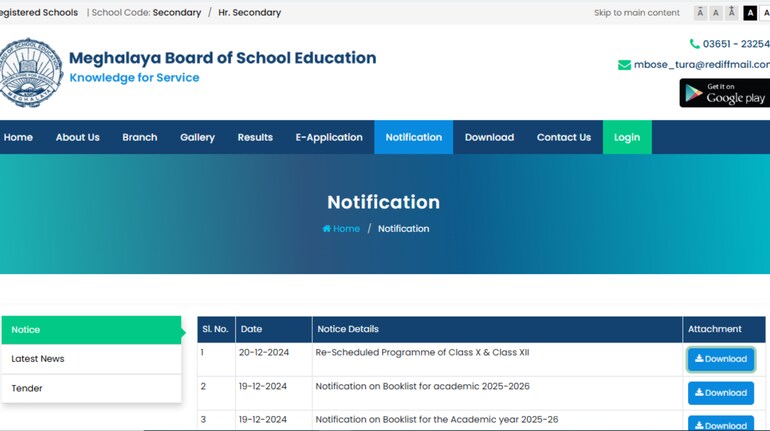Image resolution: width=770 pixels, height=431 pixels.
Task: Select the Tender sidebar tab
Action: point(27,388)
